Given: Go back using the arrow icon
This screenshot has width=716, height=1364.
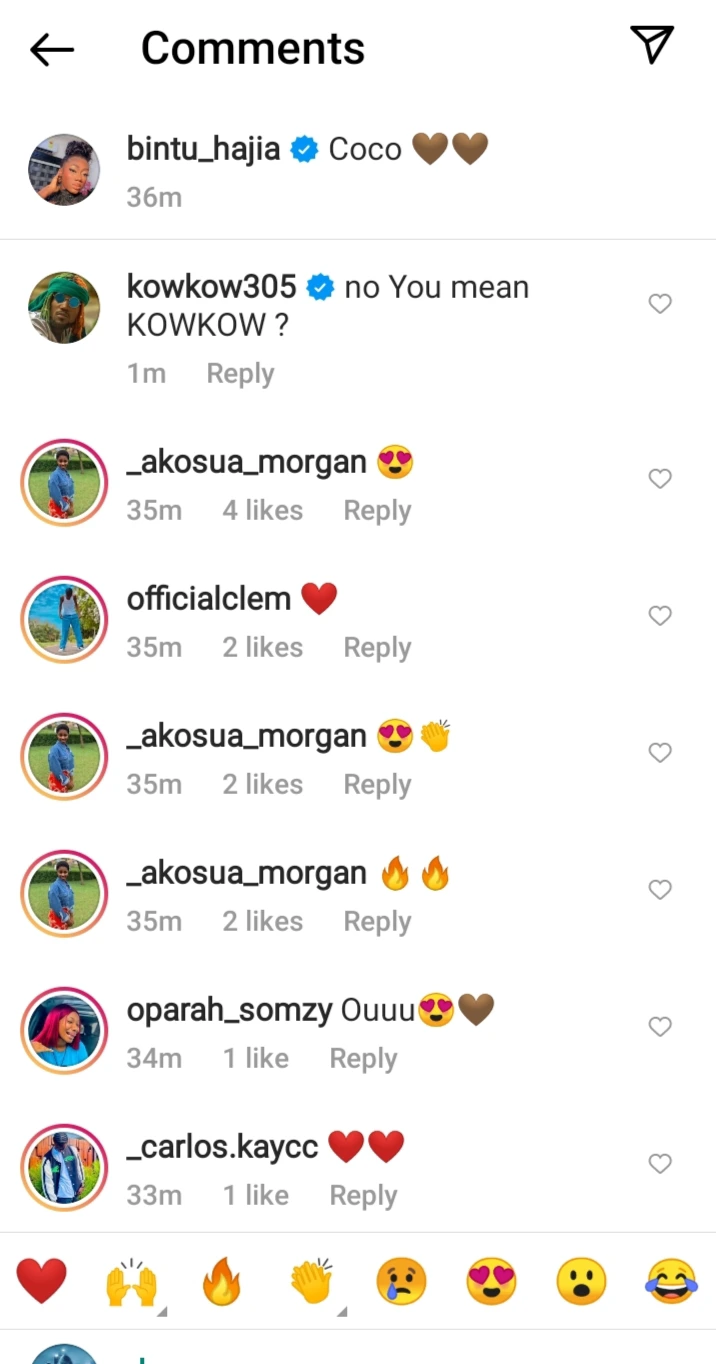Looking at the screenshot, I should pyautogui.click(x=52, y=48).
